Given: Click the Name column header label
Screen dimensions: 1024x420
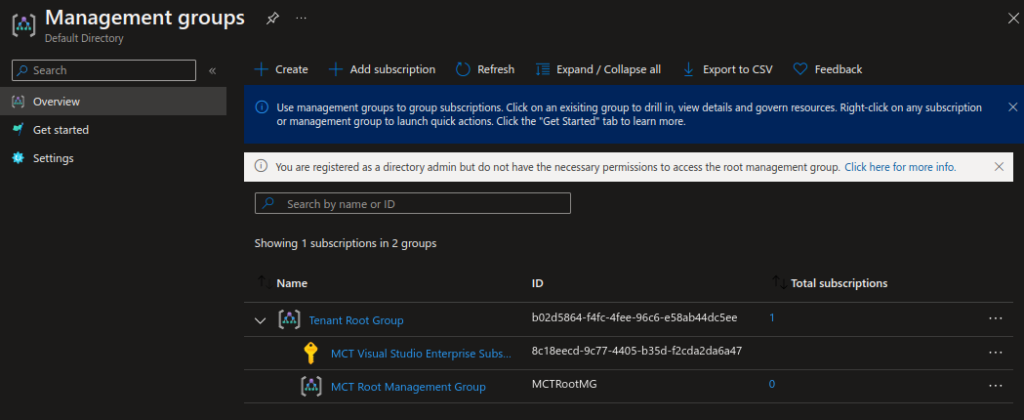Looking at the screenshot, I should 292,283.
